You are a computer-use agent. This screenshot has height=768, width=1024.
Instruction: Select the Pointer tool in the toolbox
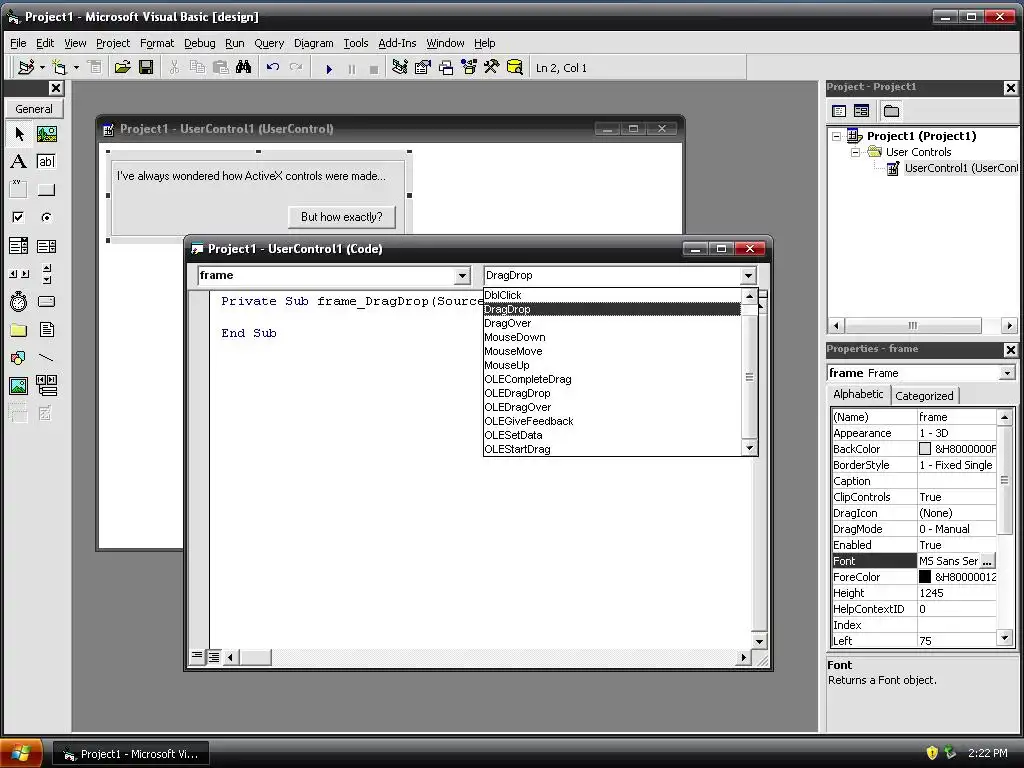click(19, 134)
